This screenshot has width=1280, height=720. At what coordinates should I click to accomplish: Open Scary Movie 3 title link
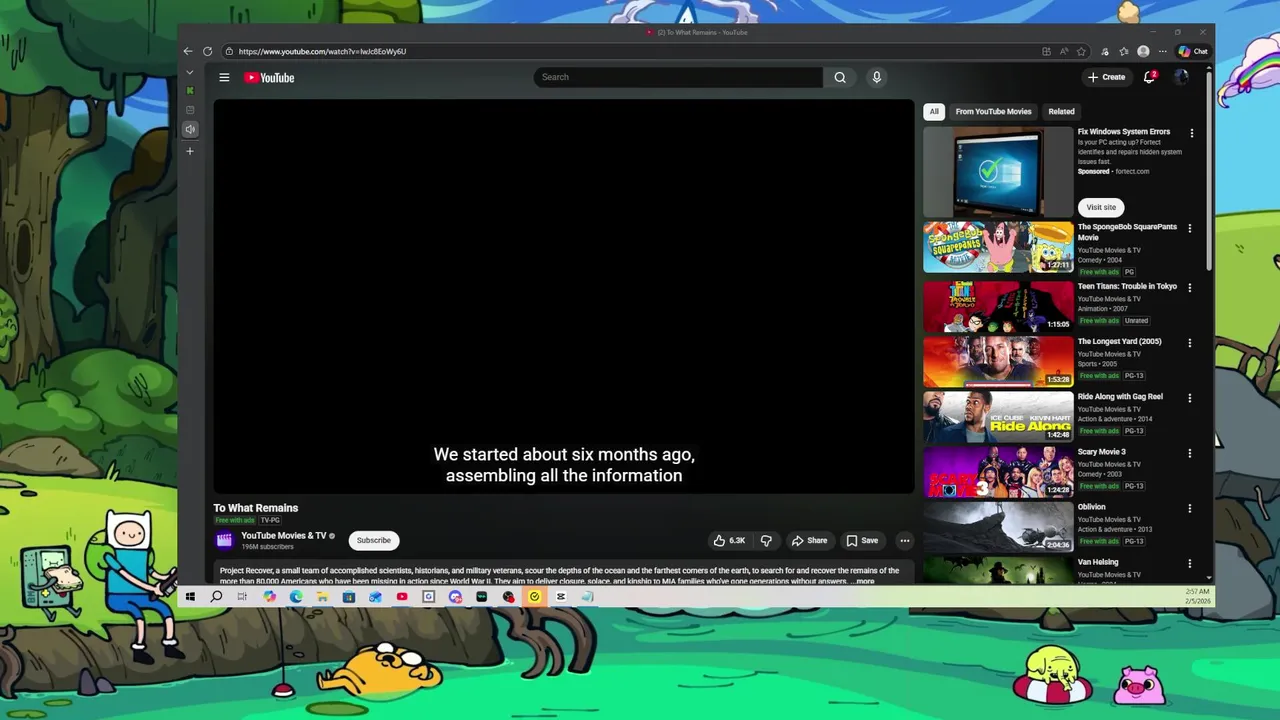(1101, 452)
